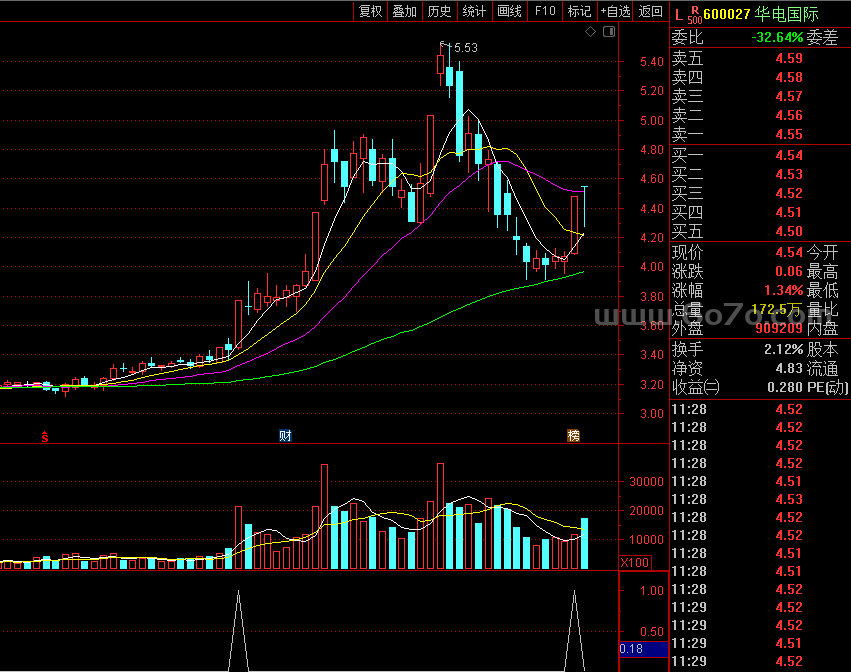Open the 财 financial marker
Image resolution: width=851 pixels, height=672 pixels.
(x=285, y=436)
